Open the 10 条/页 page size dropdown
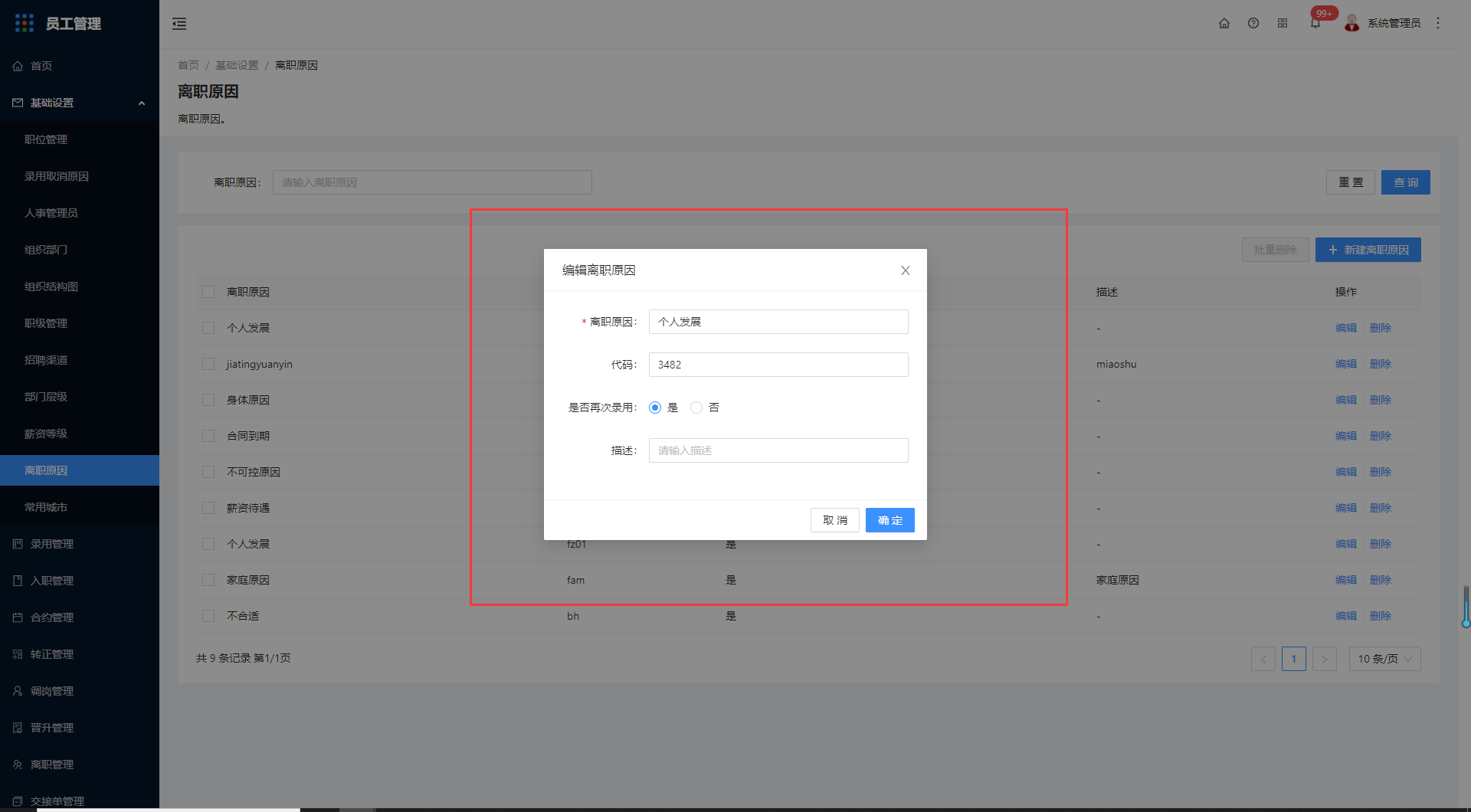 tap(1385, 659)
